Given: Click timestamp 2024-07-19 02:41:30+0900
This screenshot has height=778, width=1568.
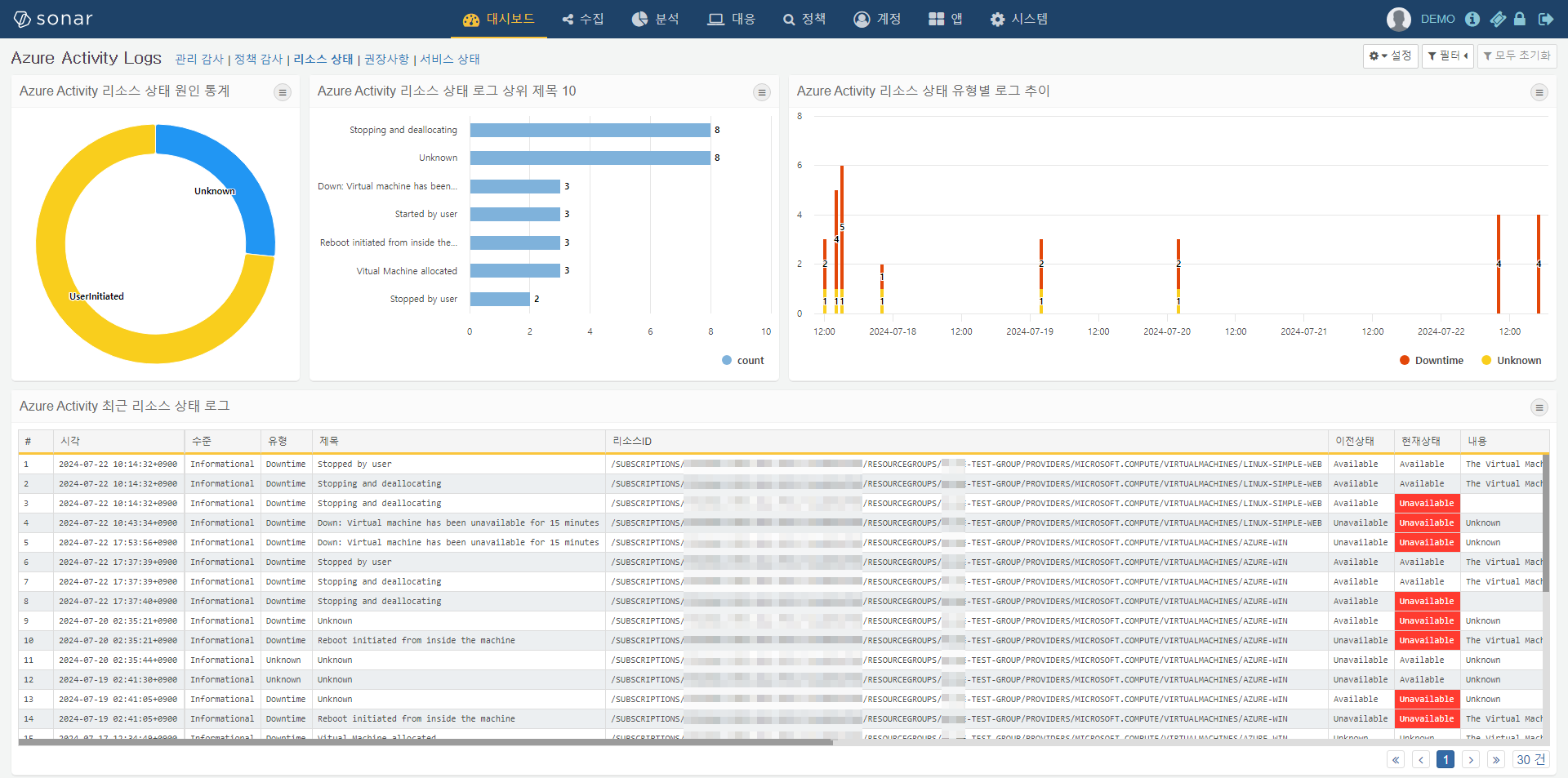Looking at the screenshot, I should coord(118,679).
